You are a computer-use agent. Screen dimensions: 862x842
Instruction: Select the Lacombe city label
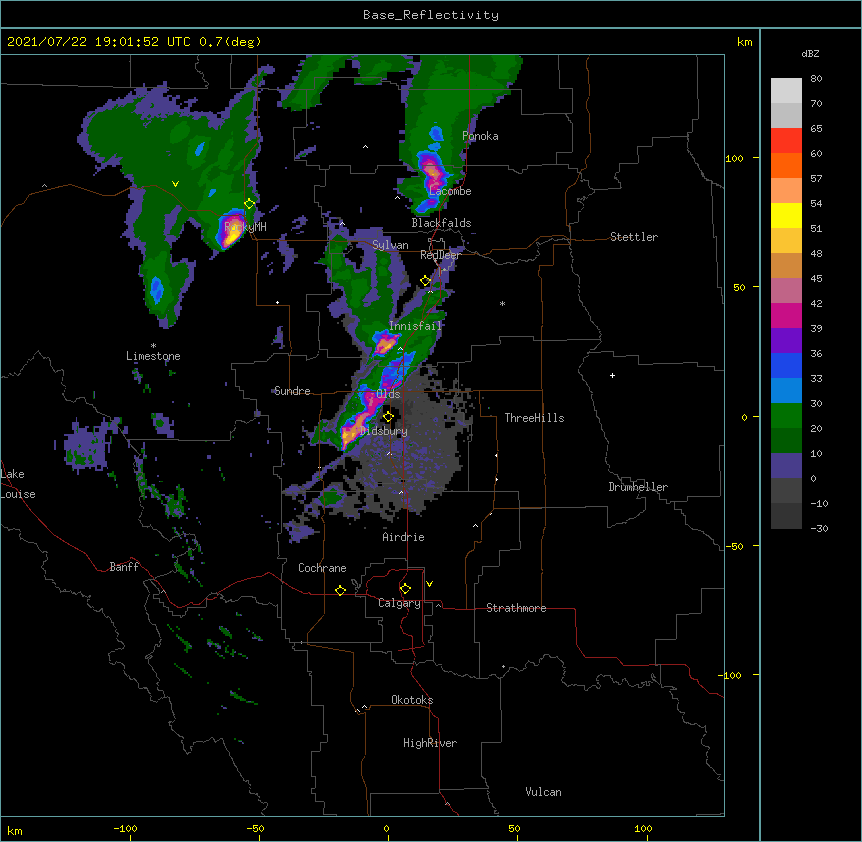pyautogui.click(x=450, y=191)
